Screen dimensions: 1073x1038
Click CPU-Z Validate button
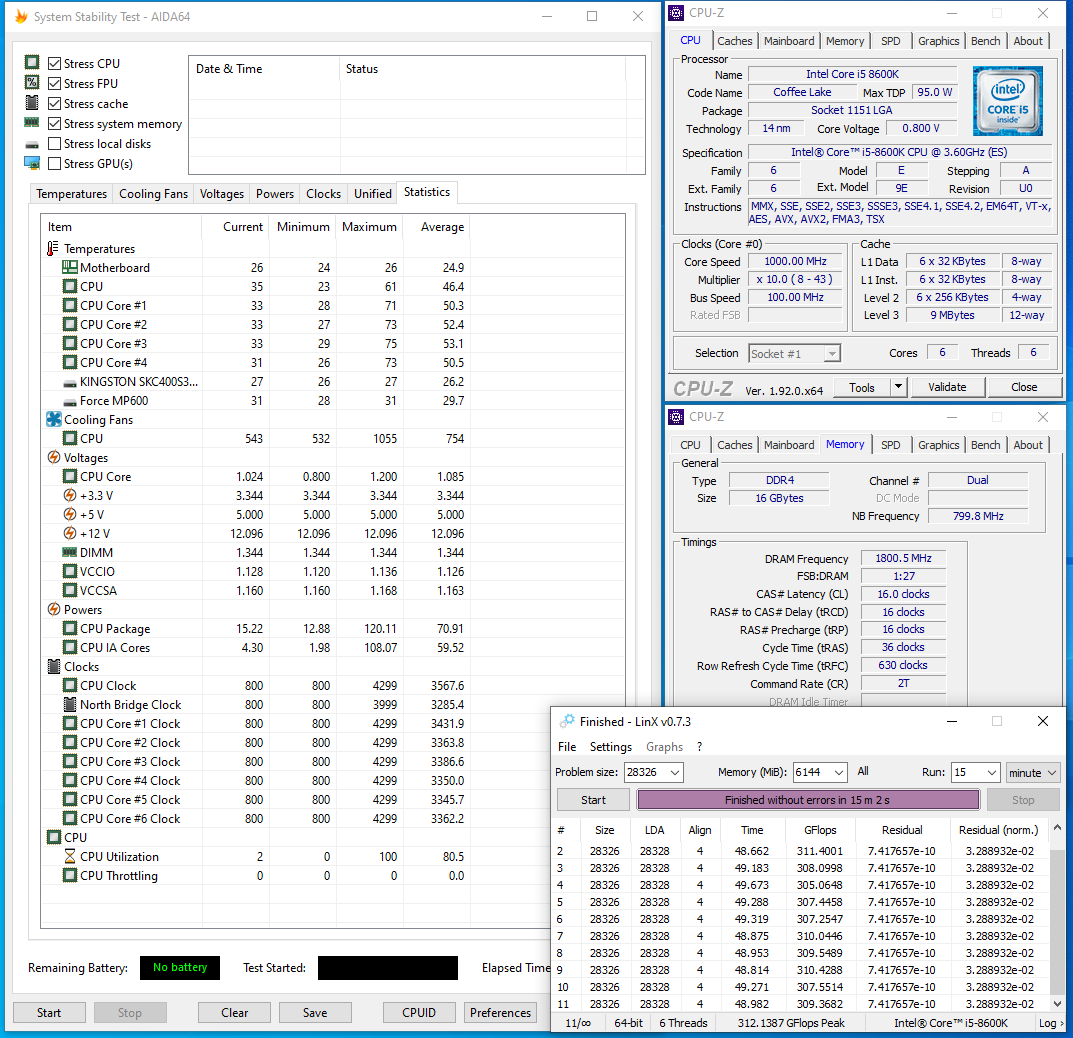[947, 387]
